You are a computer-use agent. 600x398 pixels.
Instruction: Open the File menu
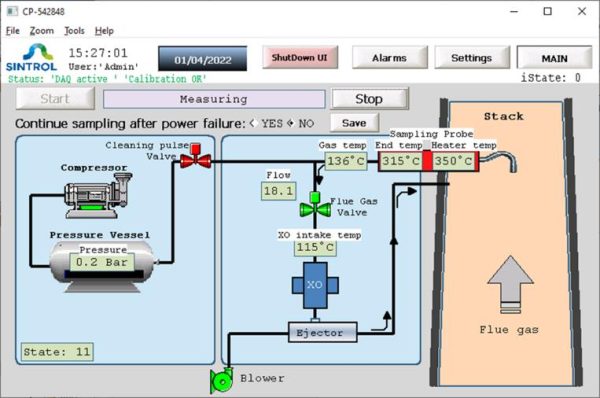click(13, 31)
